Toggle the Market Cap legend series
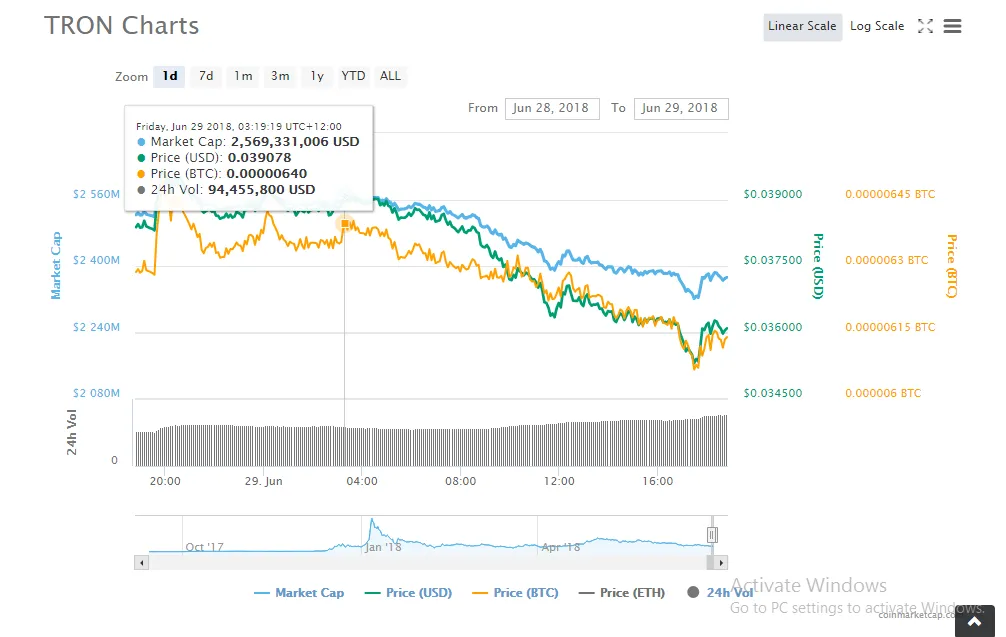 [x=299, y=593]
